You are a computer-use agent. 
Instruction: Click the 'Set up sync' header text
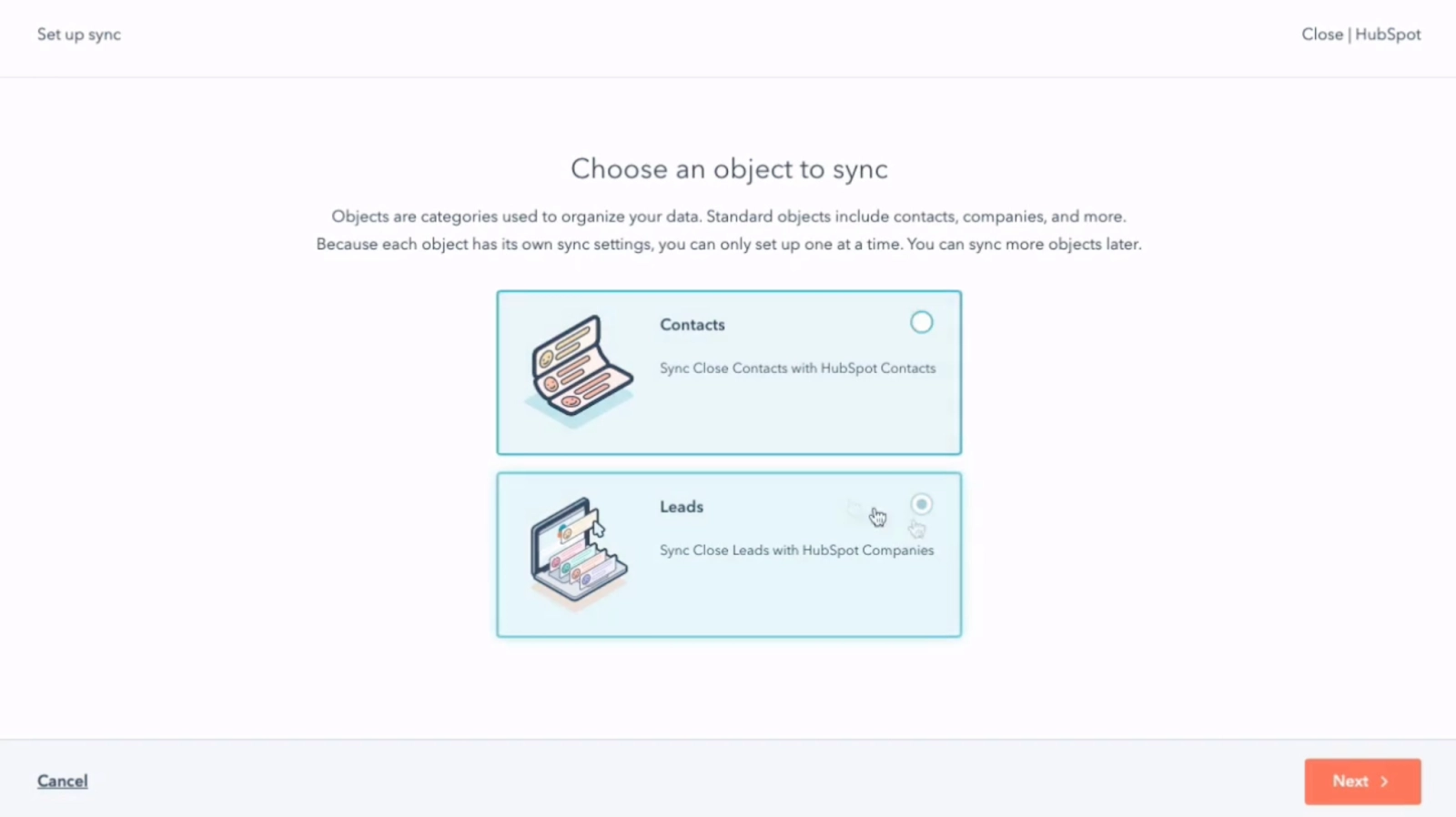79,35
